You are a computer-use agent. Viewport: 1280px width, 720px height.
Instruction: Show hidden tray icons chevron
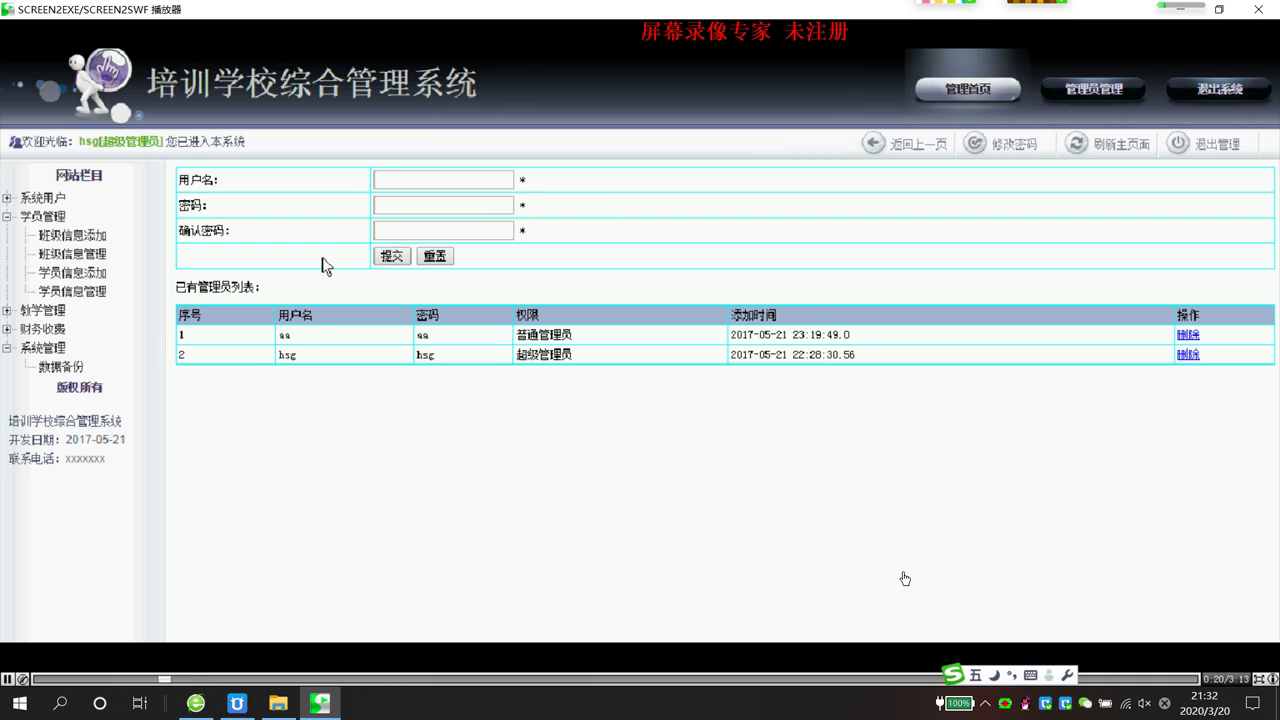coord(985,703)
